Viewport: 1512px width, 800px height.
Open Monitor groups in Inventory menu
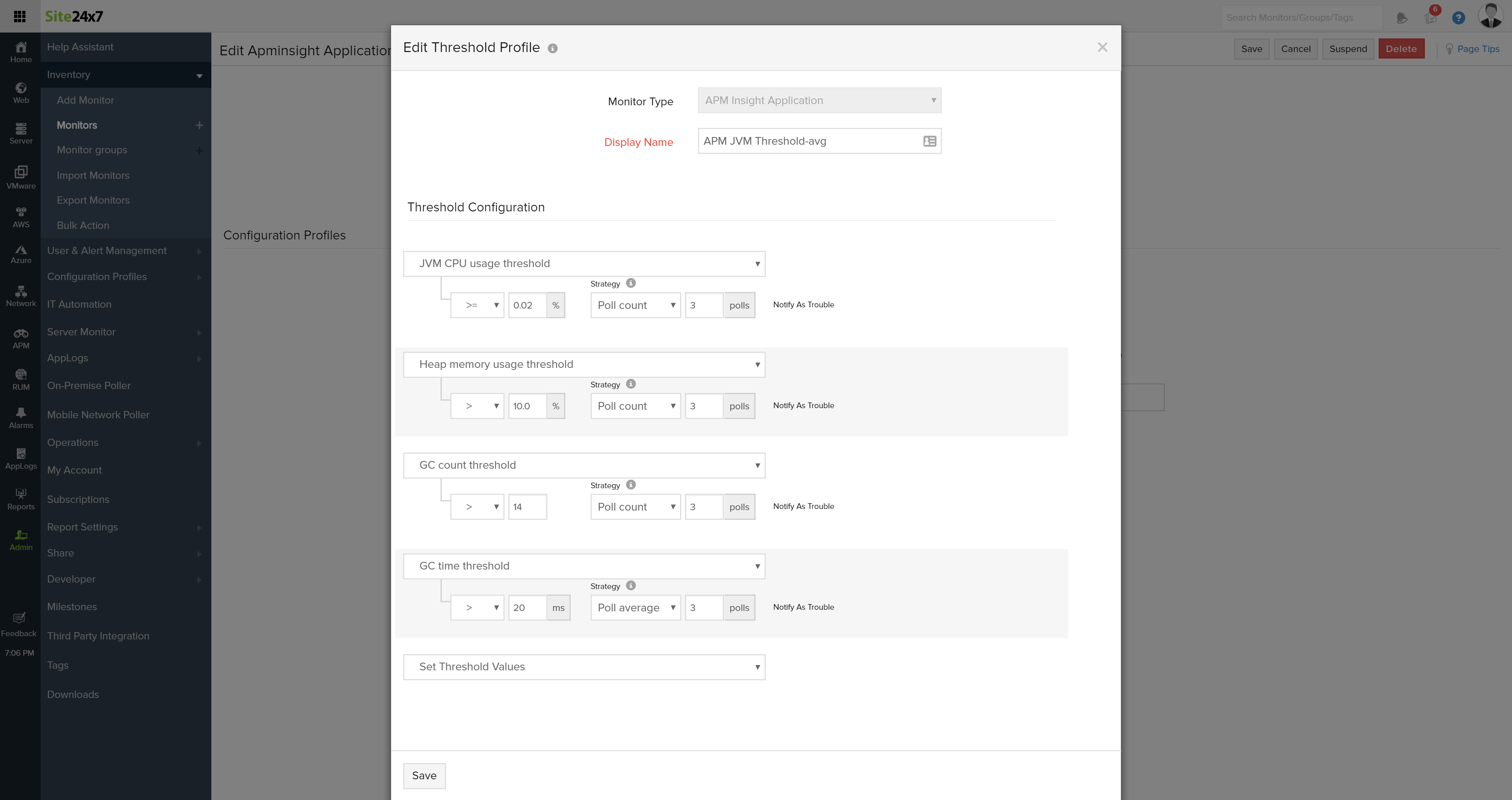click(92, 150)
